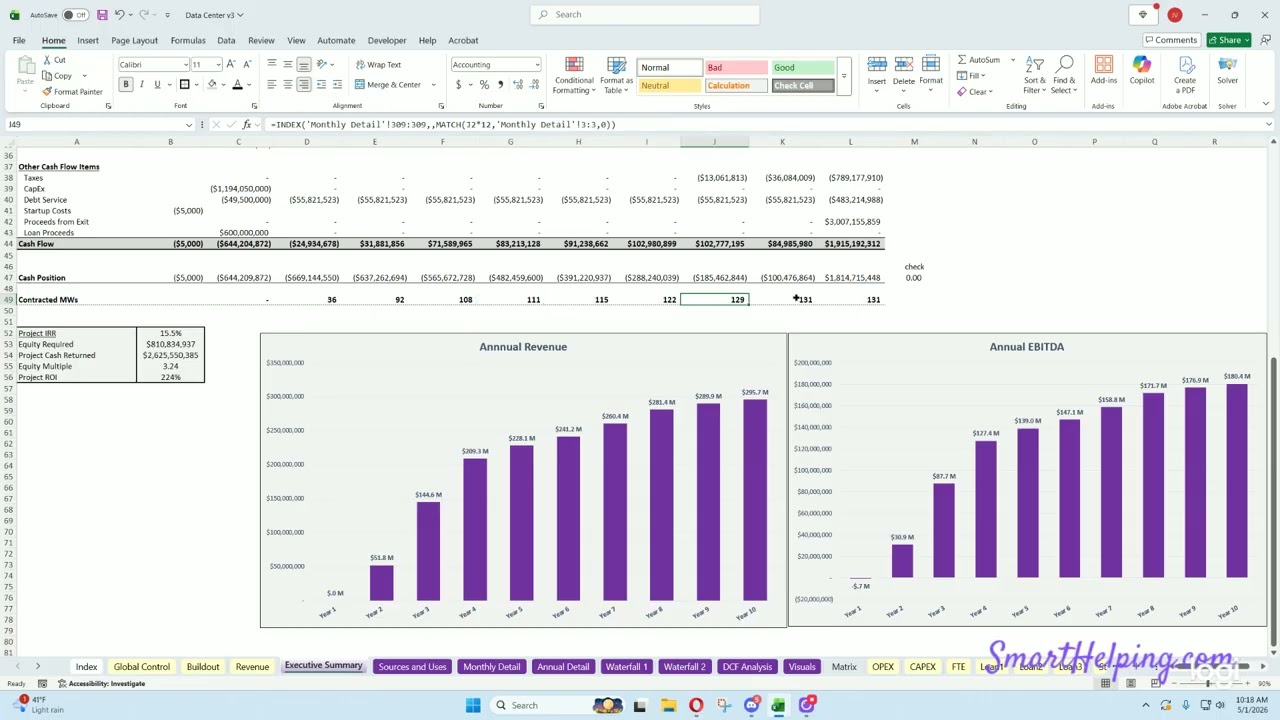The image size is (1280, 720).
Task: Click Decrease Decimal icon
Action: pyautogui.click(x=534, y=85)
